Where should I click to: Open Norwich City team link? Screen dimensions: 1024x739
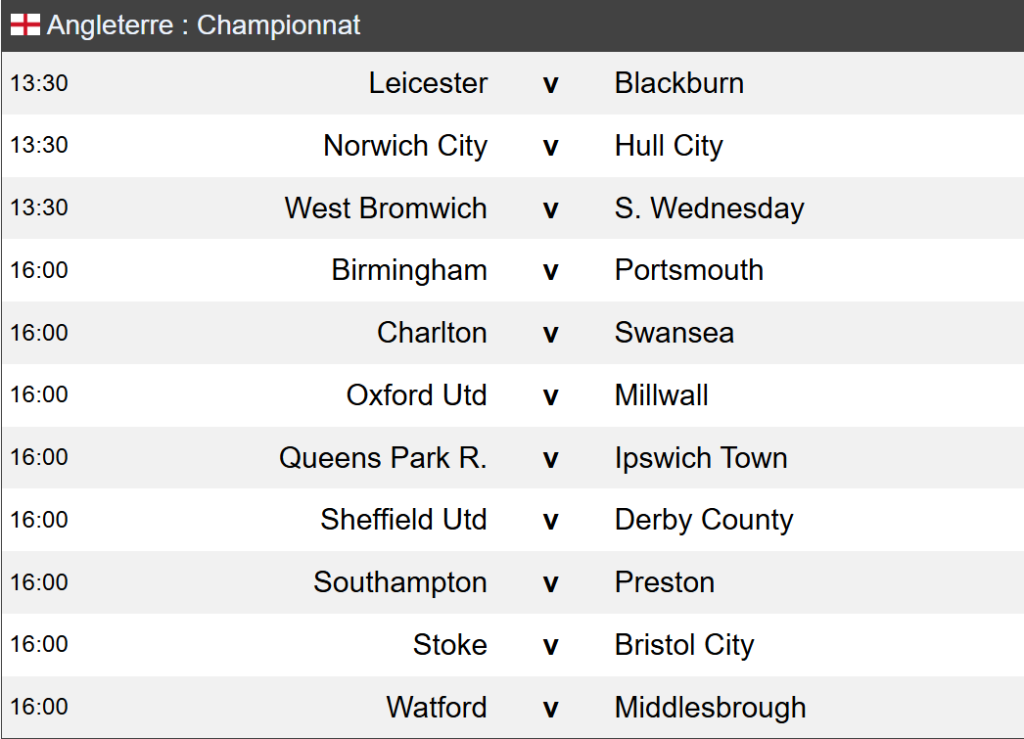coord(405,146)
